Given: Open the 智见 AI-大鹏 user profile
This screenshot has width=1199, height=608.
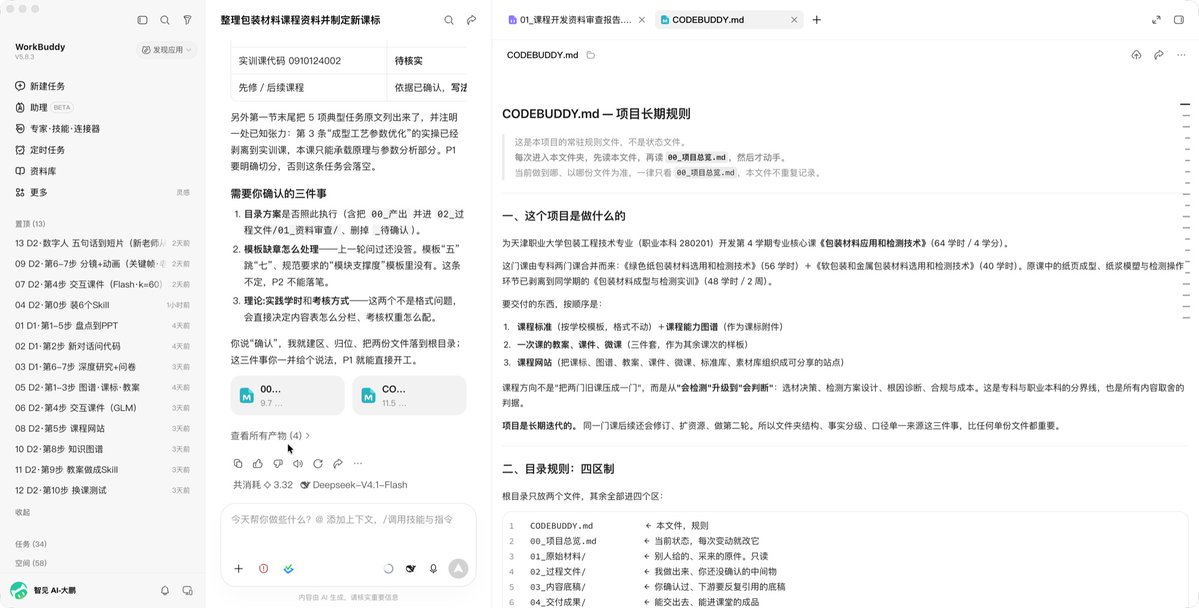Looking at the screenshot, I should click(x=44, y=590).
